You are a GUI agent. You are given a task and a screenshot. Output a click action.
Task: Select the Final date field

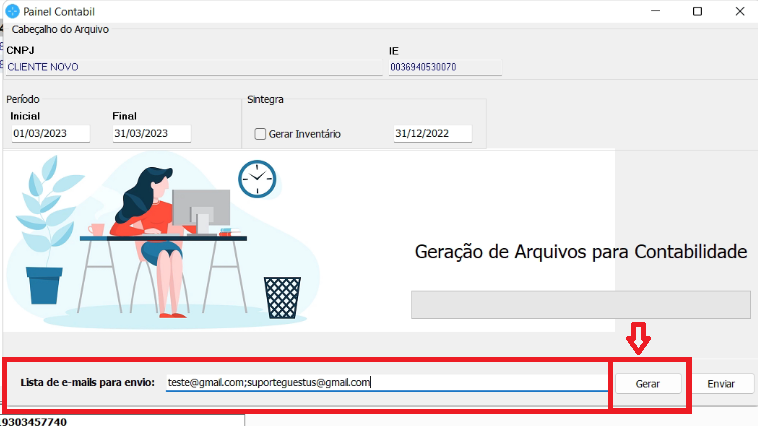point(150,134)
